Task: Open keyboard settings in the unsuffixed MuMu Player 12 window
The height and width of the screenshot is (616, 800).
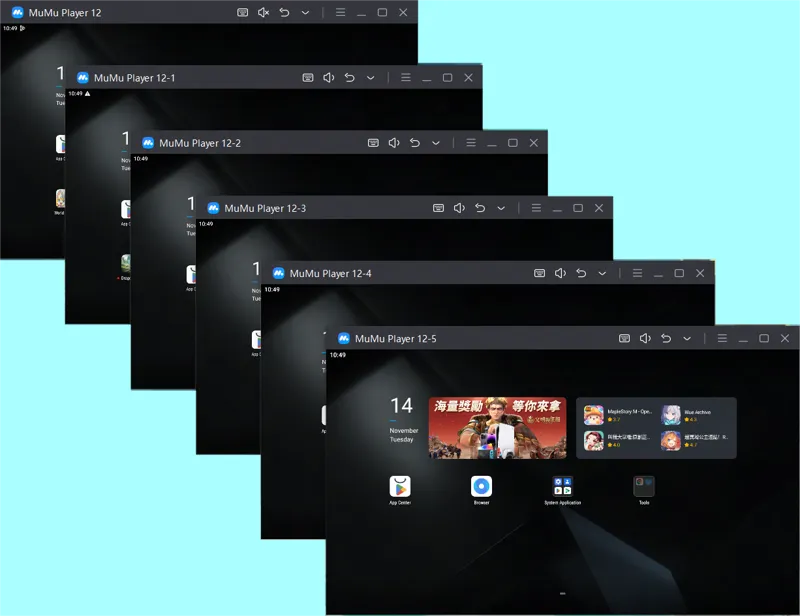Action: [x=242, y=12]
